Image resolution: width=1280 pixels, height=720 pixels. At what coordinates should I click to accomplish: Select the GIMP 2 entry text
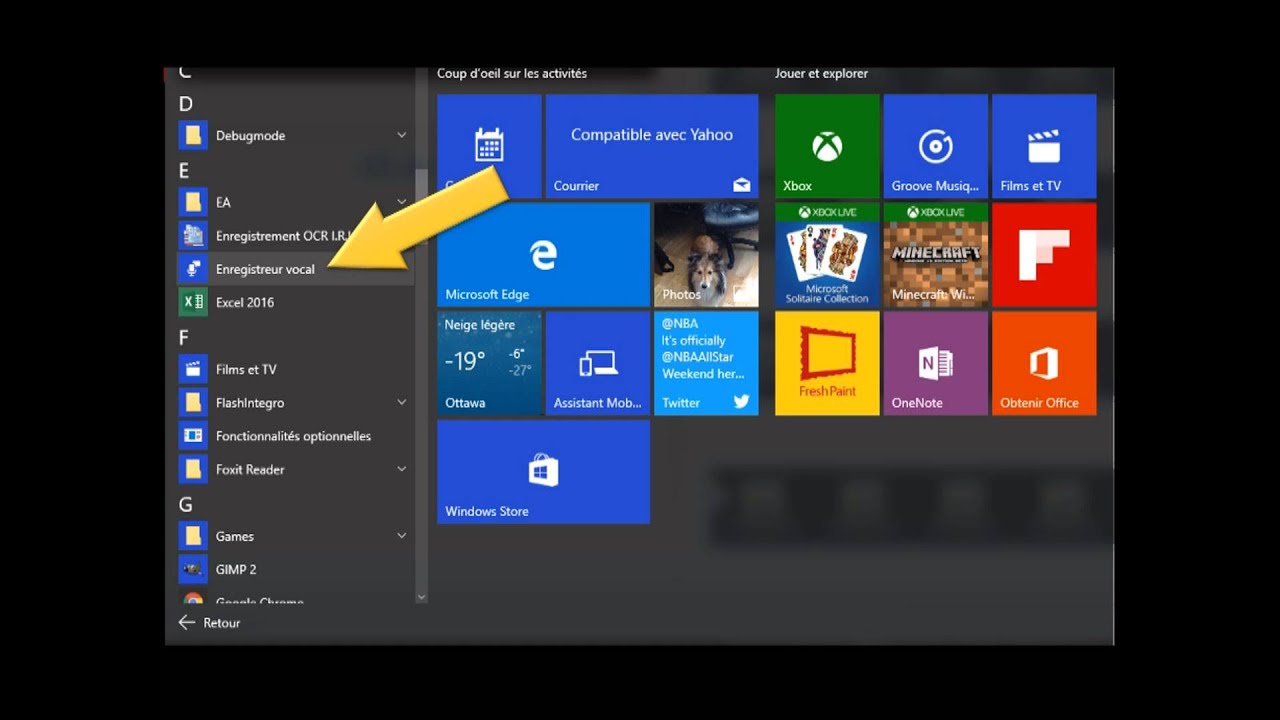[236, 569]
